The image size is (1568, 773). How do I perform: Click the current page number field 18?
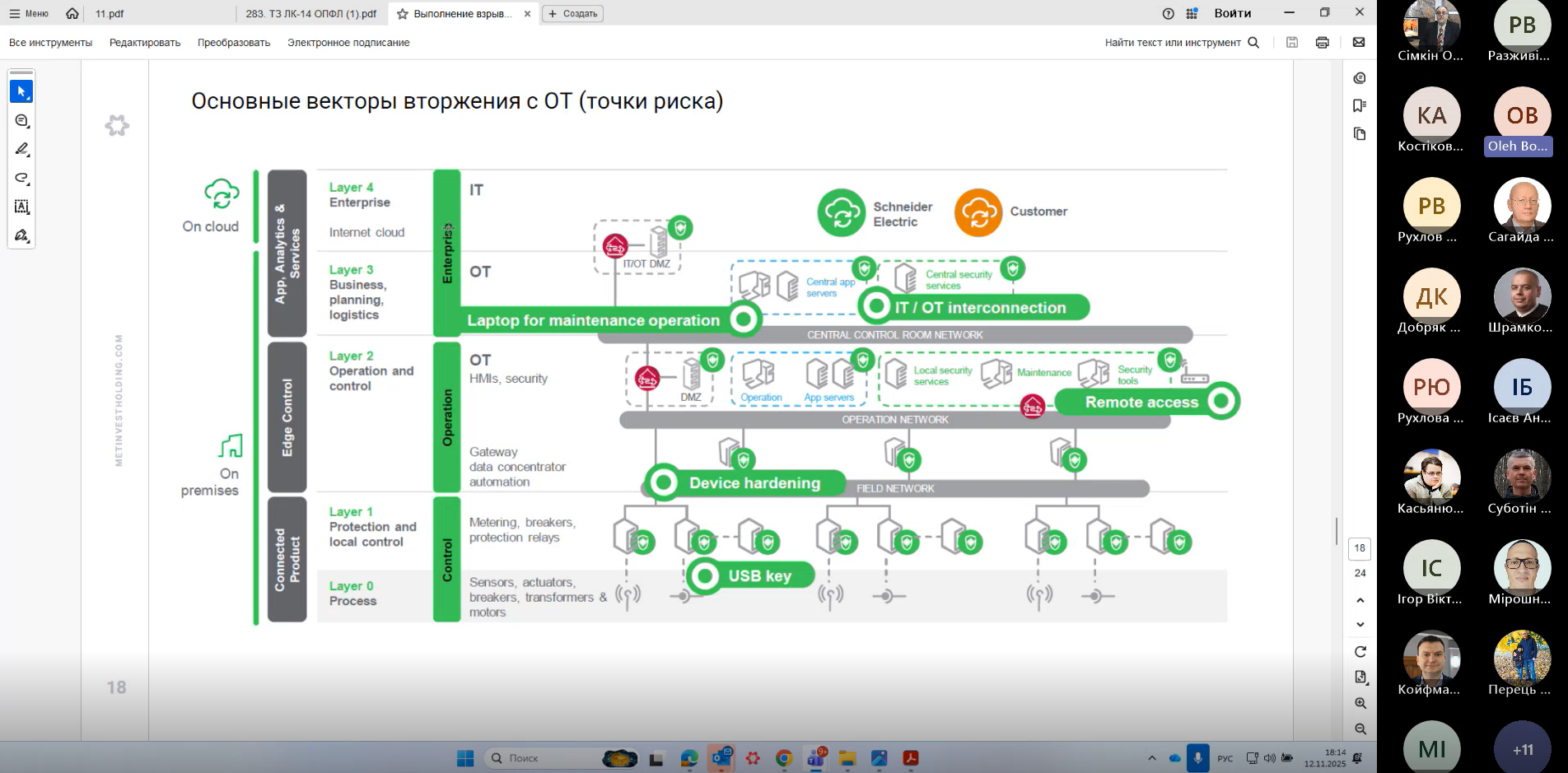1360,548
